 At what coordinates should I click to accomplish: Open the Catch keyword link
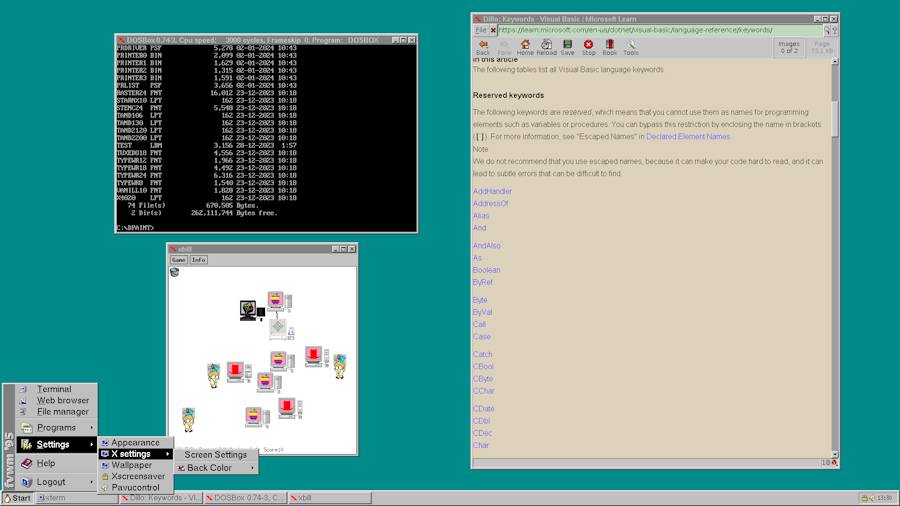click(x=482, y=355)
